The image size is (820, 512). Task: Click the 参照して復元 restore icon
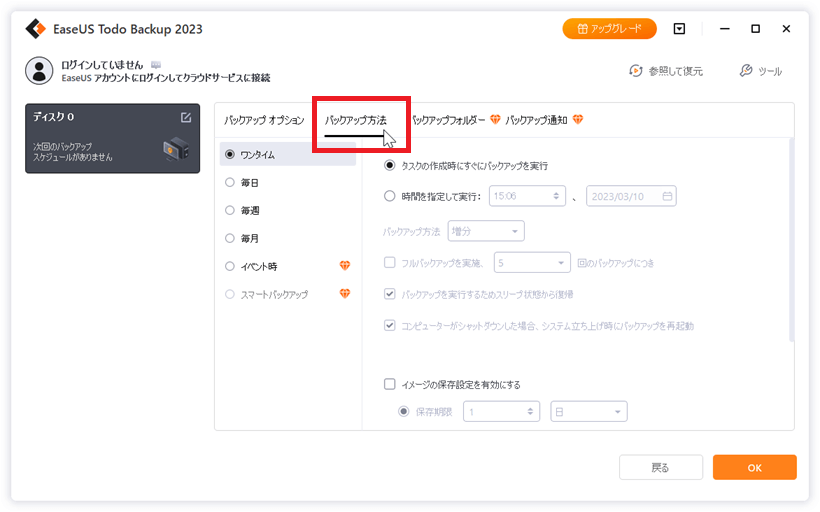pos(635,71)
